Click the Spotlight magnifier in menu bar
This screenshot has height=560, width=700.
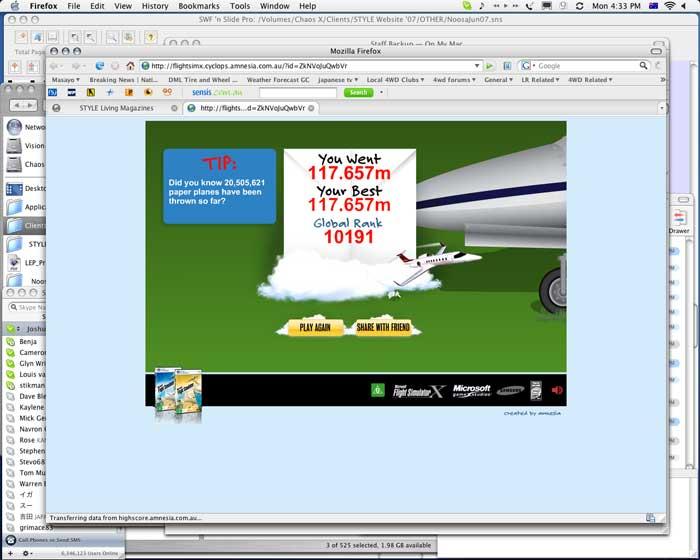(688, 6)
